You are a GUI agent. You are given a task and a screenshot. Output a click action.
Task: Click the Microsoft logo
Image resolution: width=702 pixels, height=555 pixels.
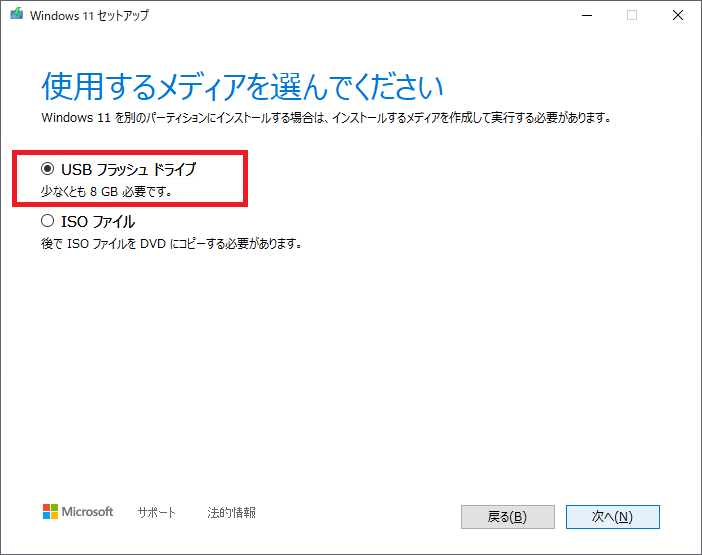point(78,512)
